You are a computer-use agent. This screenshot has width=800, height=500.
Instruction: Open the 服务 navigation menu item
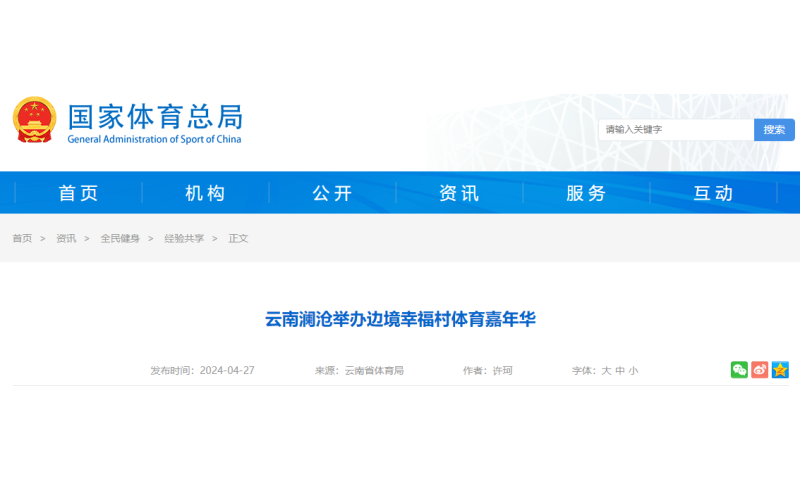pyautogui.click(x=586, y=193)
